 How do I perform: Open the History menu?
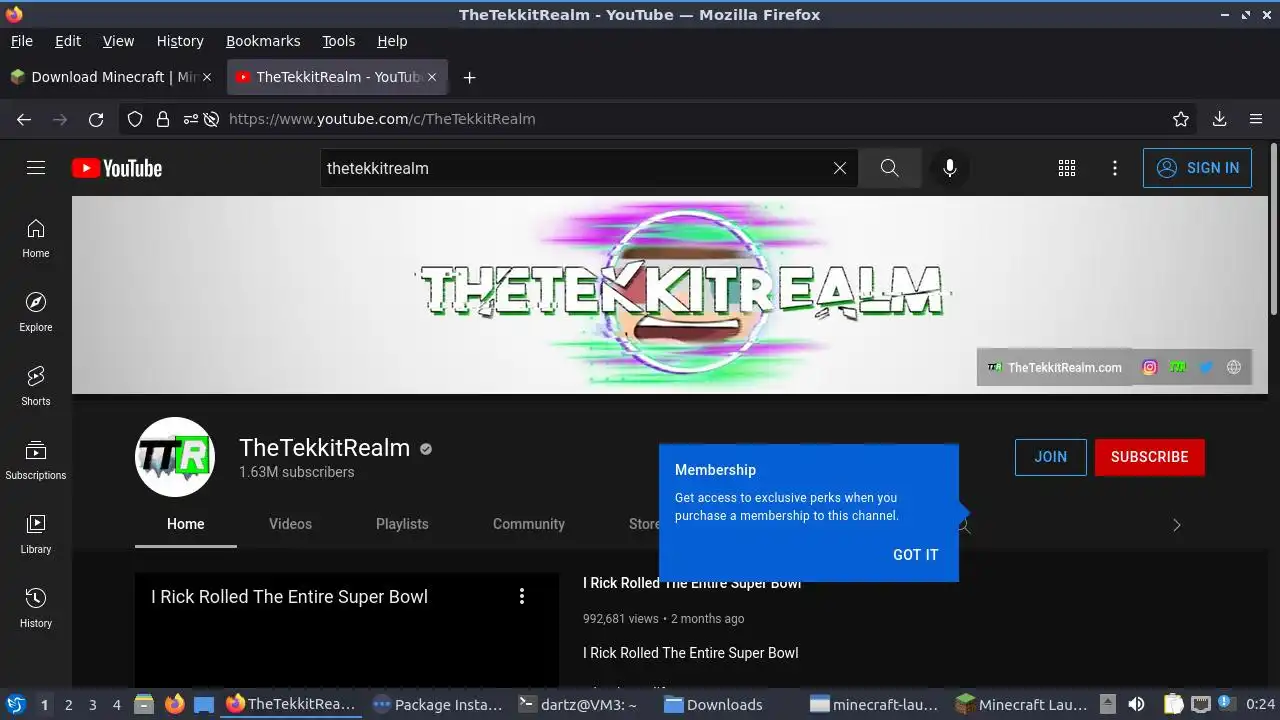click(x=180, y=41)
